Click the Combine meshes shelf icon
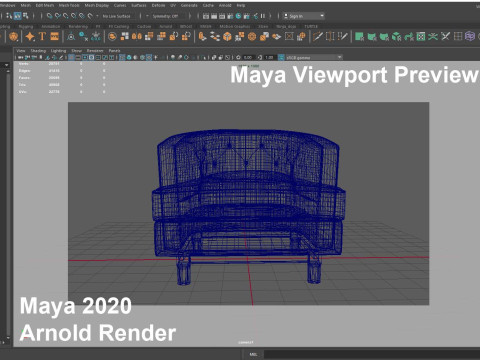 pyautogui.click(x=125, y=36)
